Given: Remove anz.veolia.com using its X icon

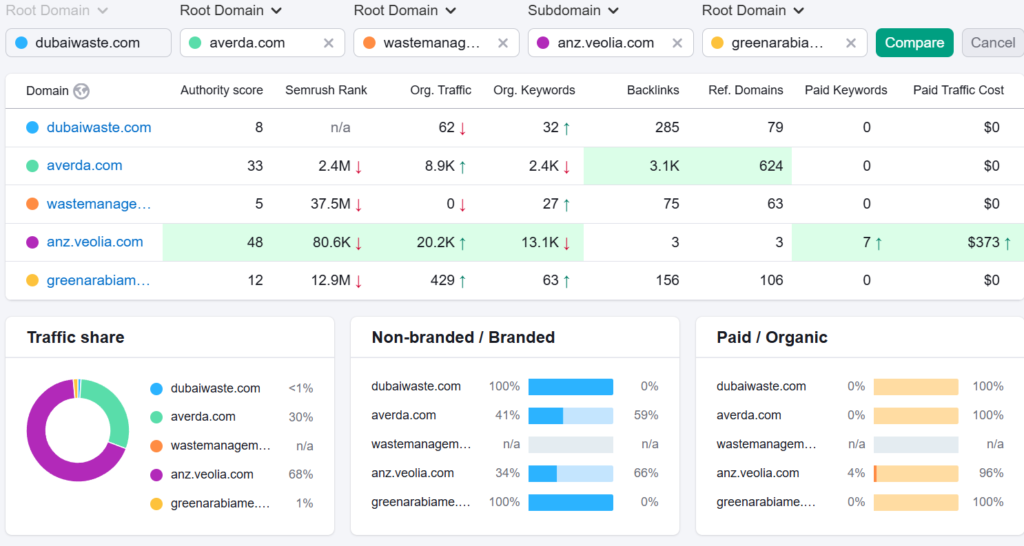Looking at the screenshot, I should pos(677,43).
